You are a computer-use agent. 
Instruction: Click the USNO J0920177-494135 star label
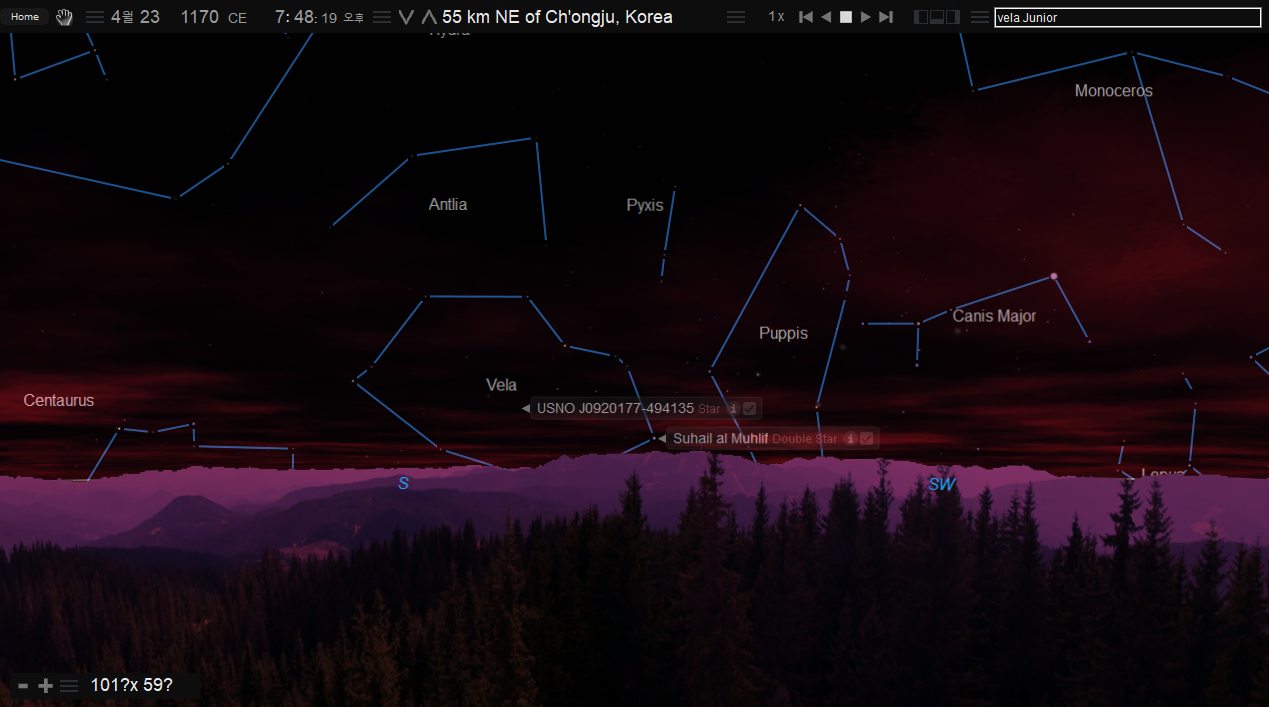click(615, 408)
